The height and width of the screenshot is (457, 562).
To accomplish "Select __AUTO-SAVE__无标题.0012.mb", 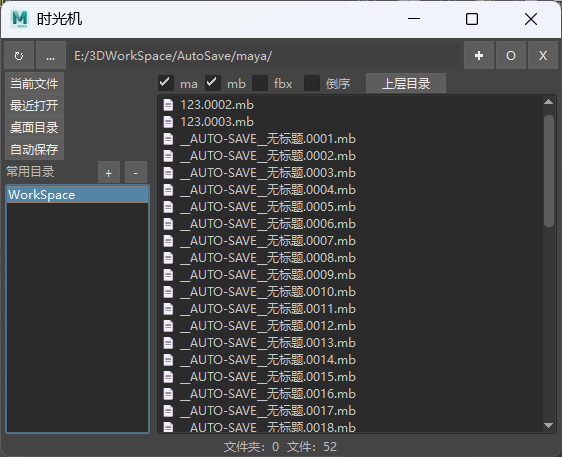I will 268,326.
